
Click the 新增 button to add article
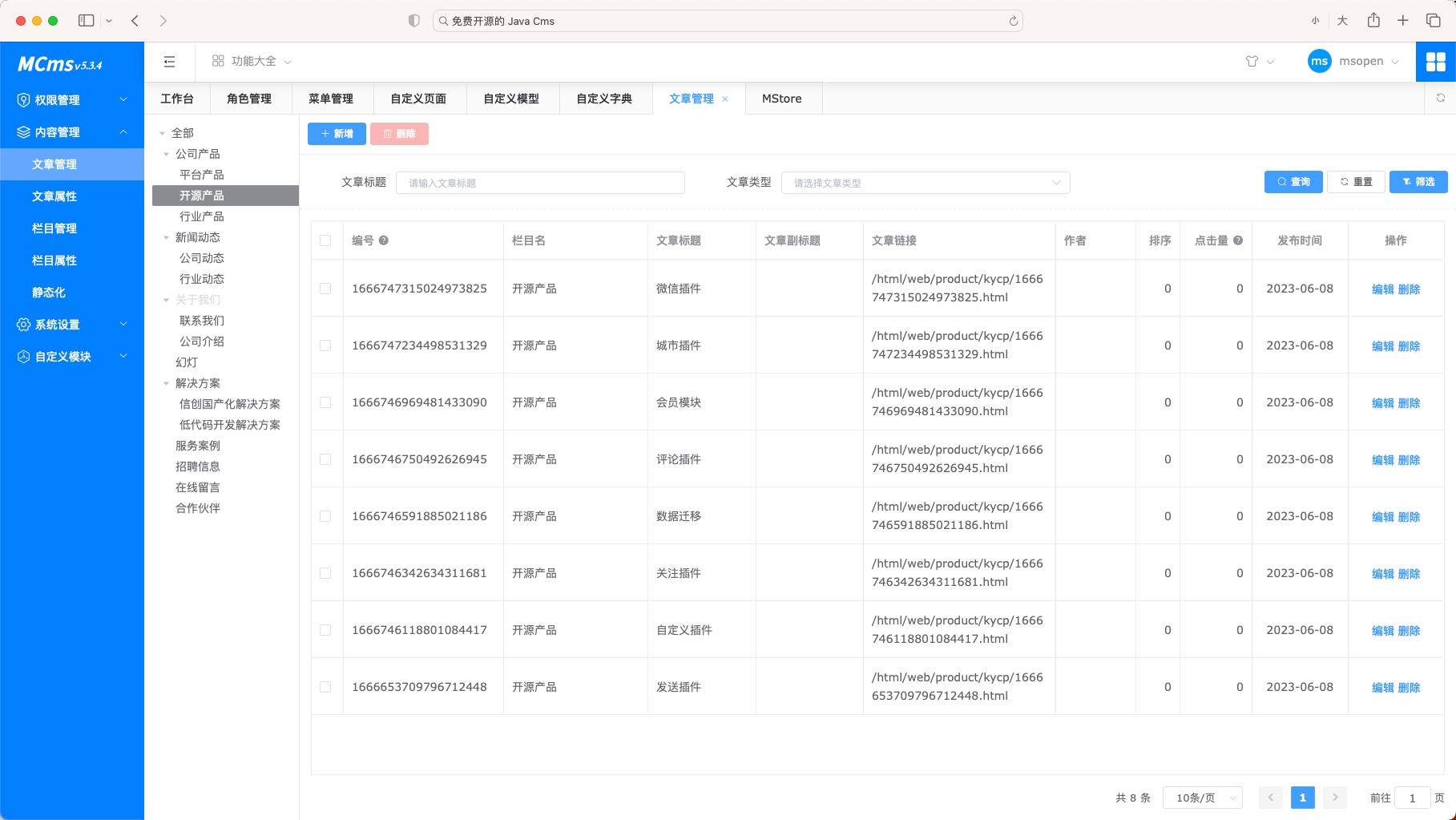click(336, 133)
